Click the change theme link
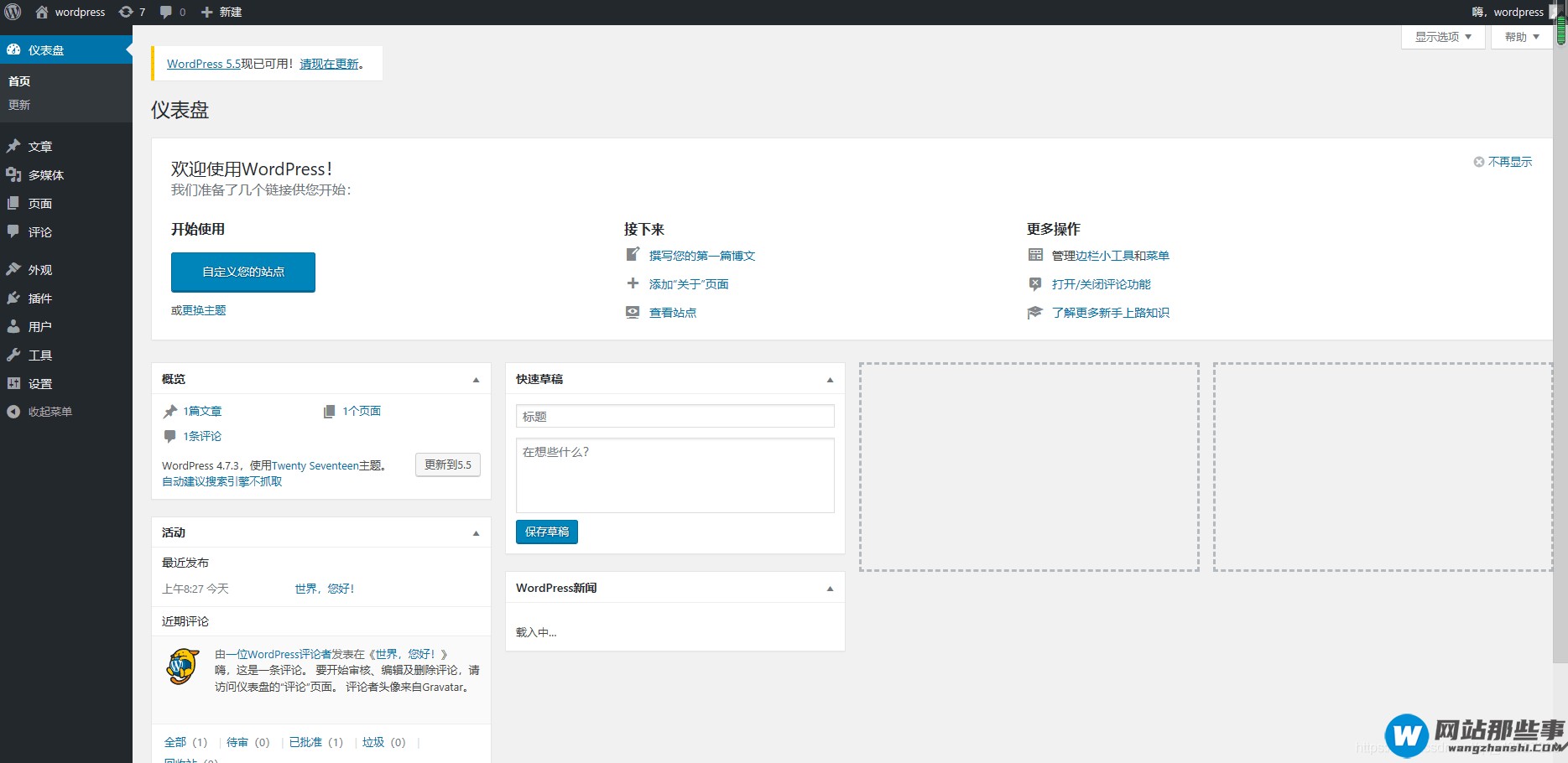The image size is (1568, 763). 204,310
